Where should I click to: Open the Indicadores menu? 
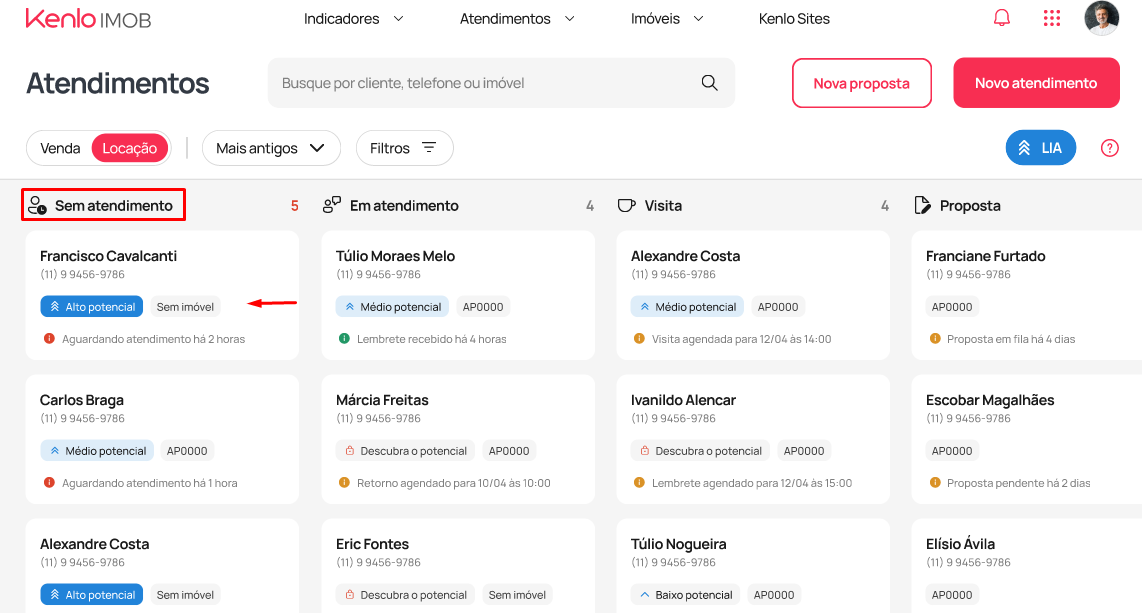tap(342, 19)
